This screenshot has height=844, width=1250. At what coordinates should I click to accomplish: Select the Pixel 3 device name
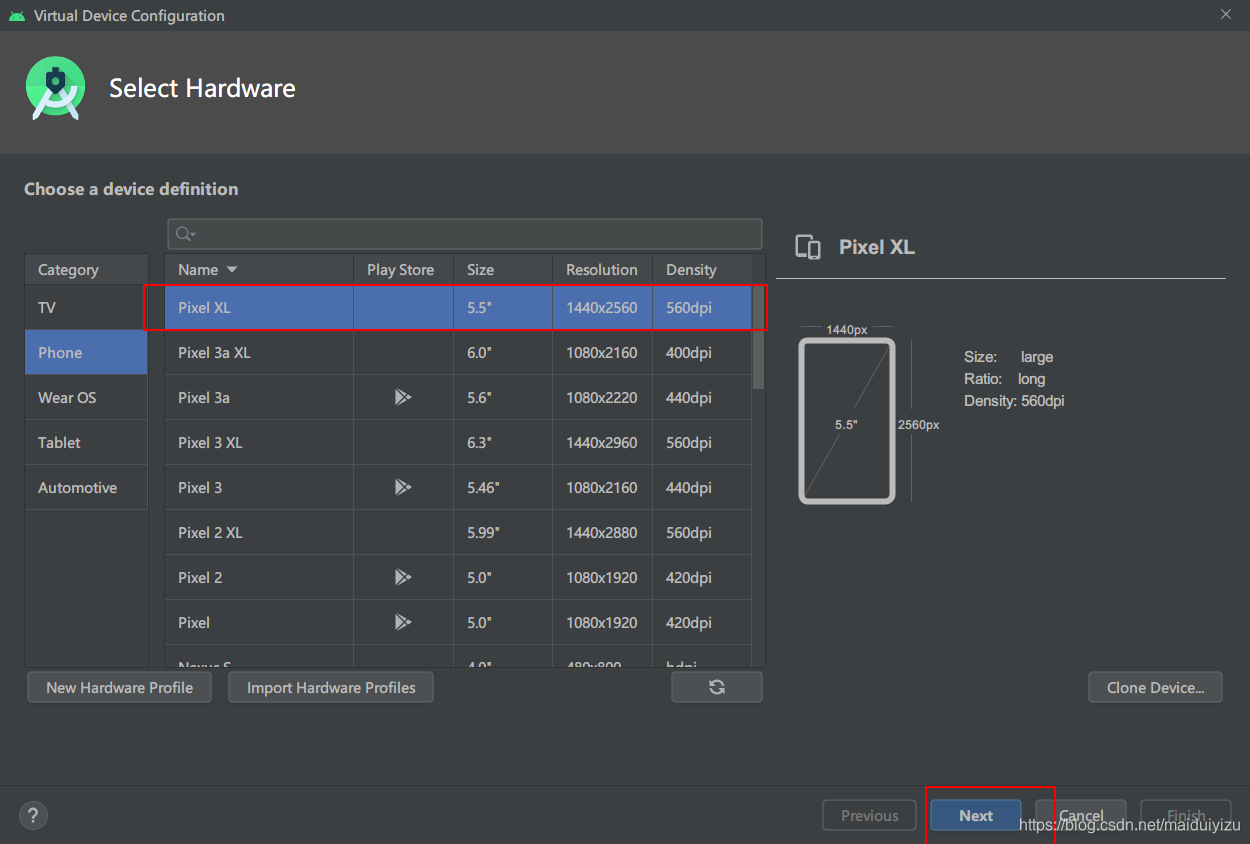pos(200,487)
